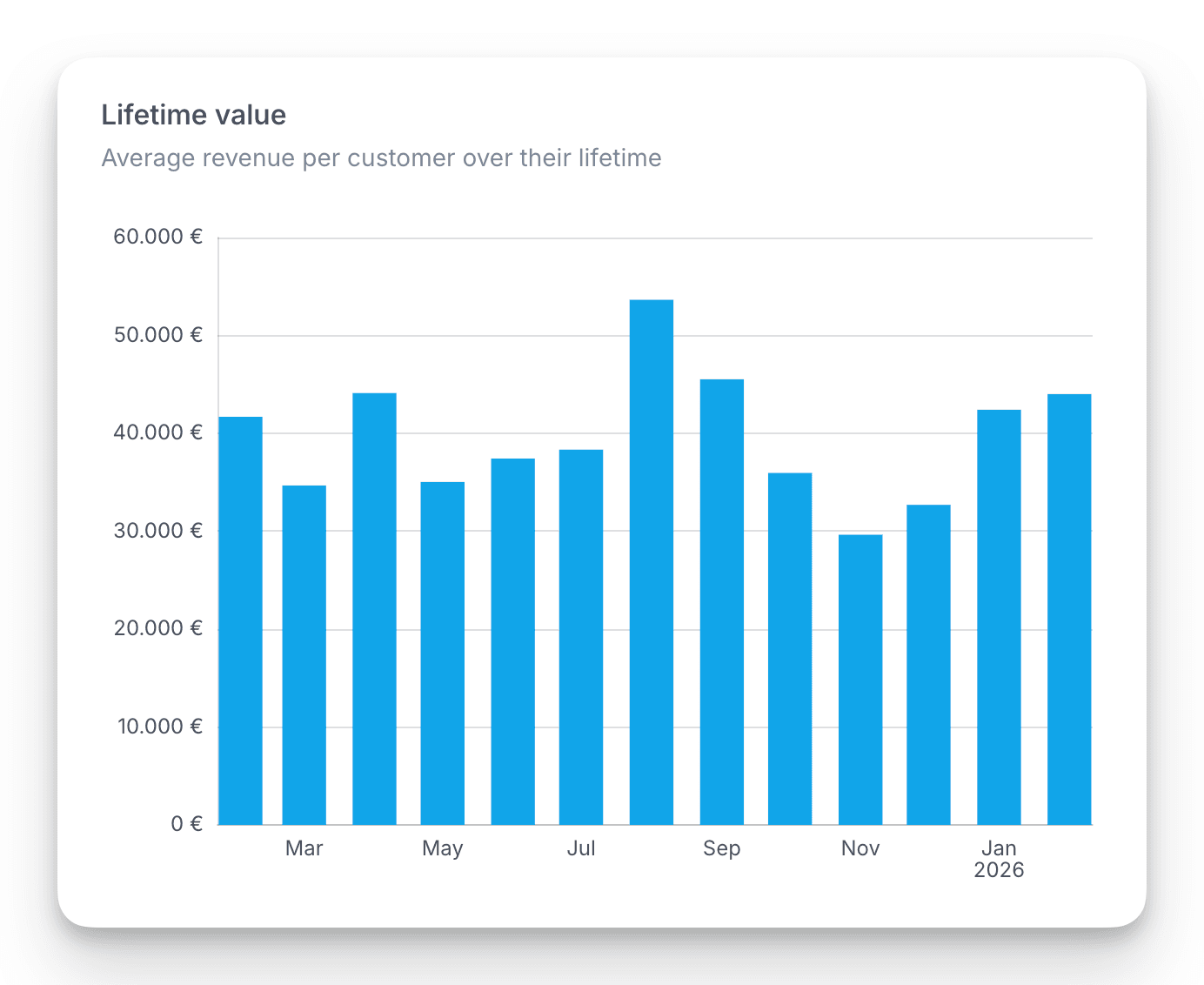
Task: Select the May lifetime value bar
Action: click(442, 653)
